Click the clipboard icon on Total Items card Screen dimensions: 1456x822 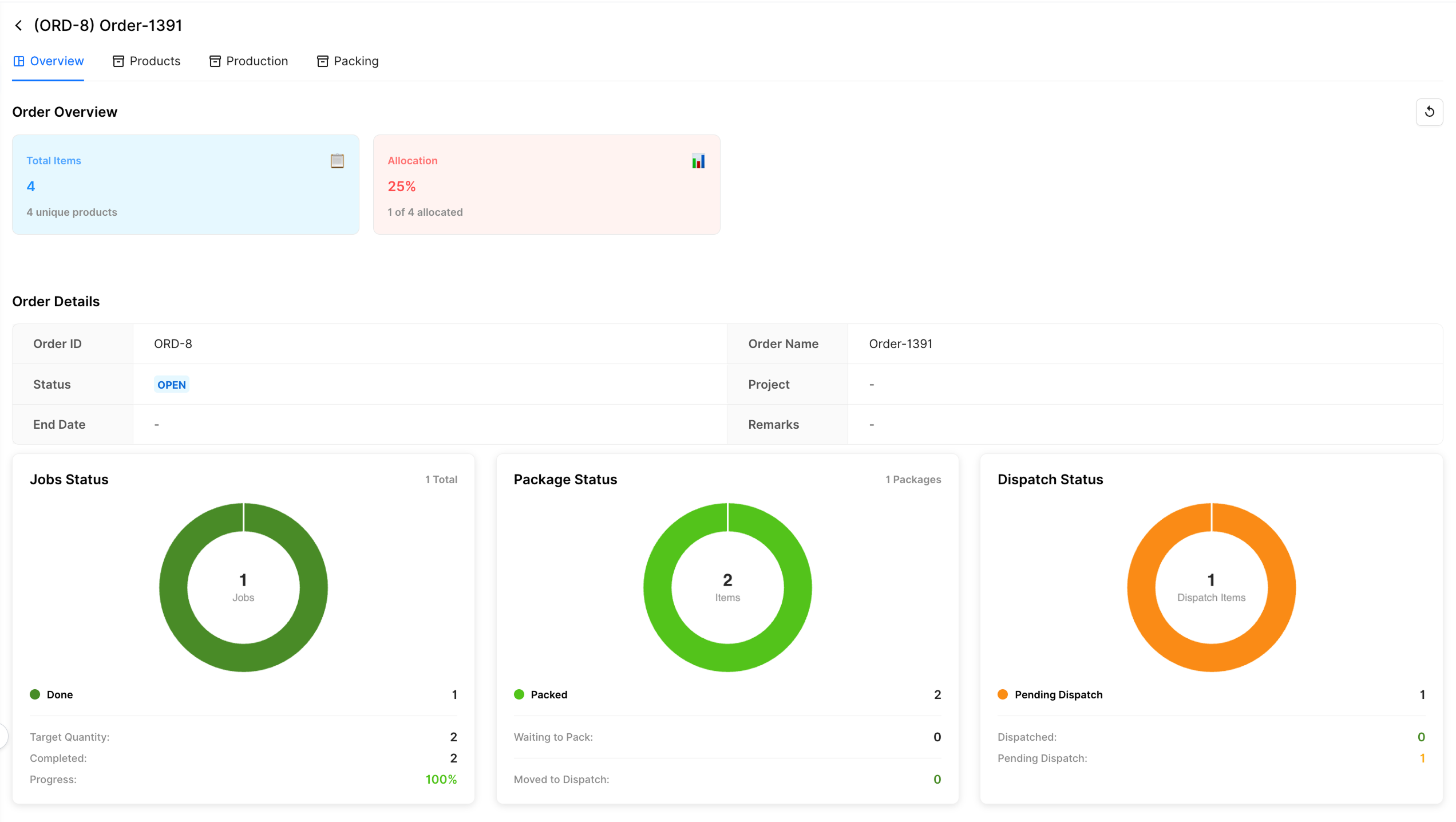tap(337, 160)
